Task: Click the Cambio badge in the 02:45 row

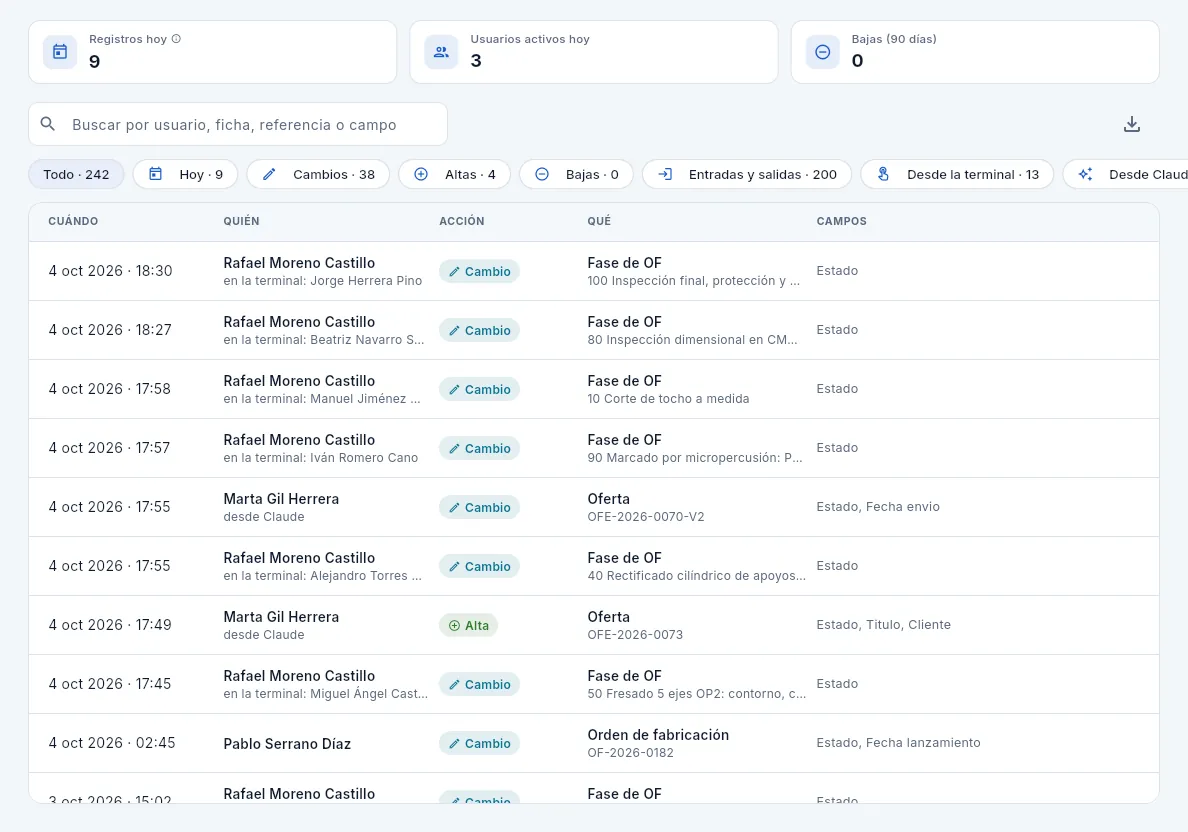Action: 479,743
